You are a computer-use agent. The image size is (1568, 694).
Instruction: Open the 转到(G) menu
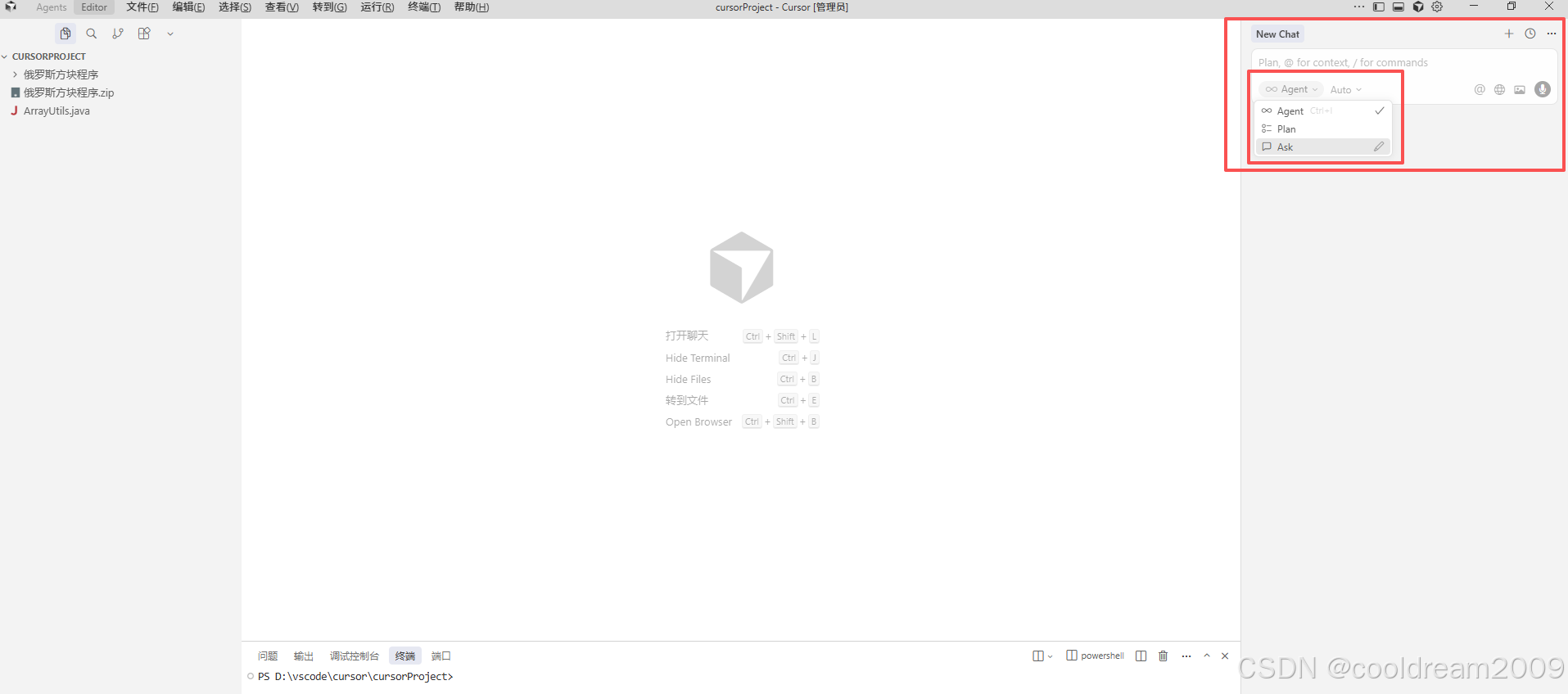tap(329, 7)
